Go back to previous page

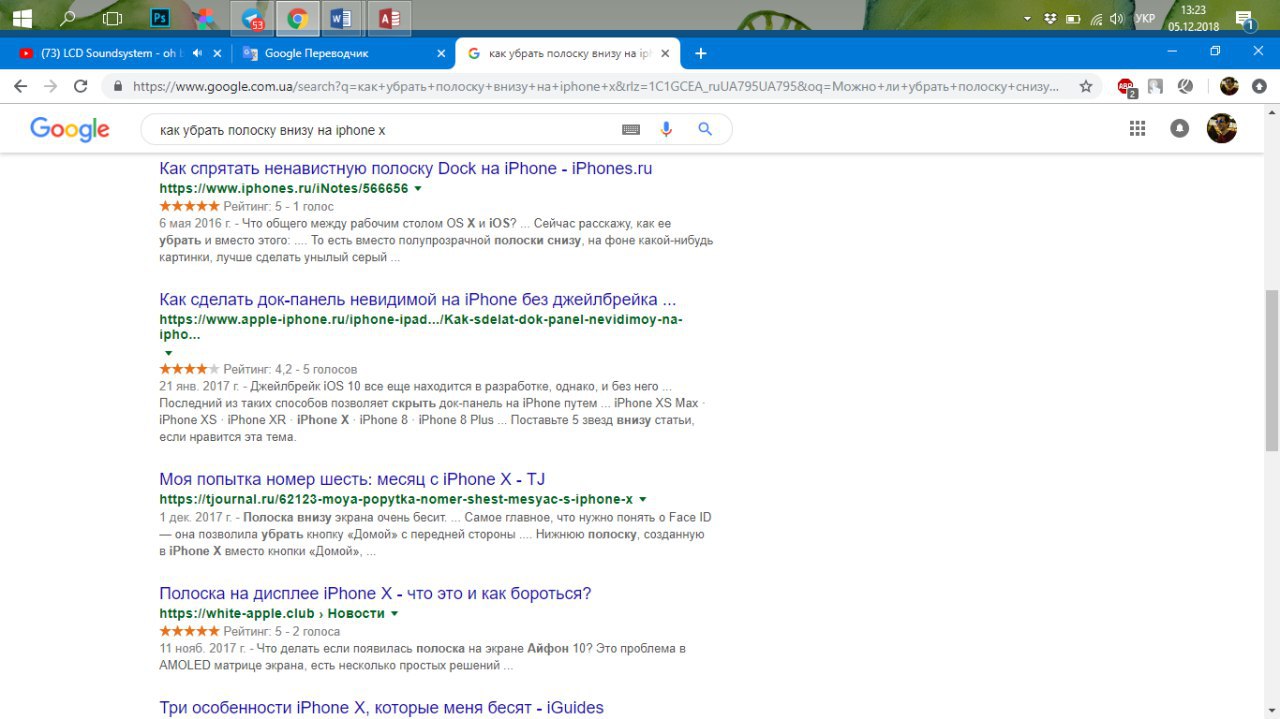tap(20, 87)
